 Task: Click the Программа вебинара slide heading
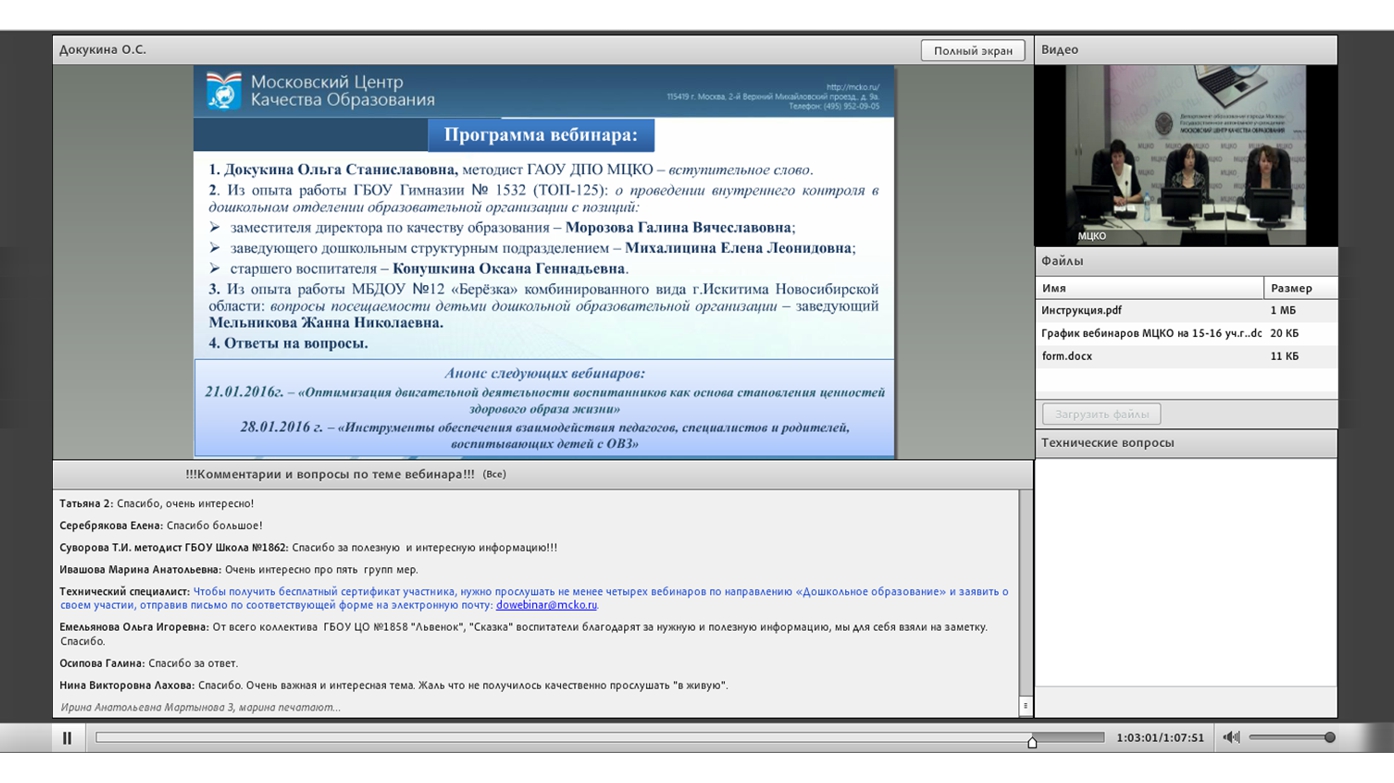click(x=540, y=135)
